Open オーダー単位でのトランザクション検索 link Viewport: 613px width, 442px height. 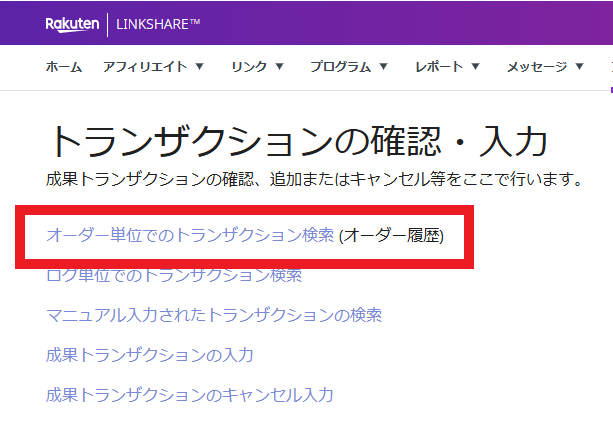pos(190,236)
